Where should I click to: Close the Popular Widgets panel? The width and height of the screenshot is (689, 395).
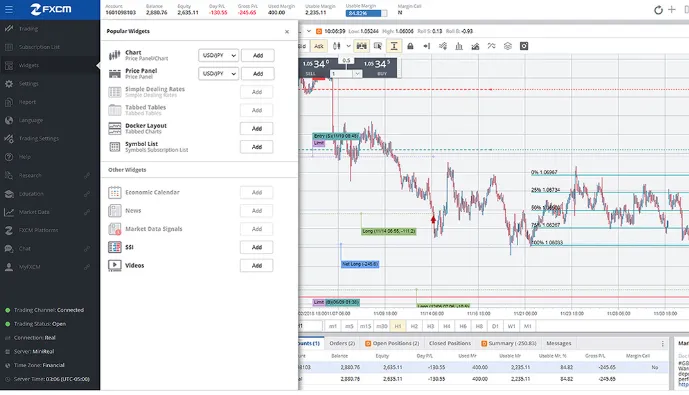point(287,32)
